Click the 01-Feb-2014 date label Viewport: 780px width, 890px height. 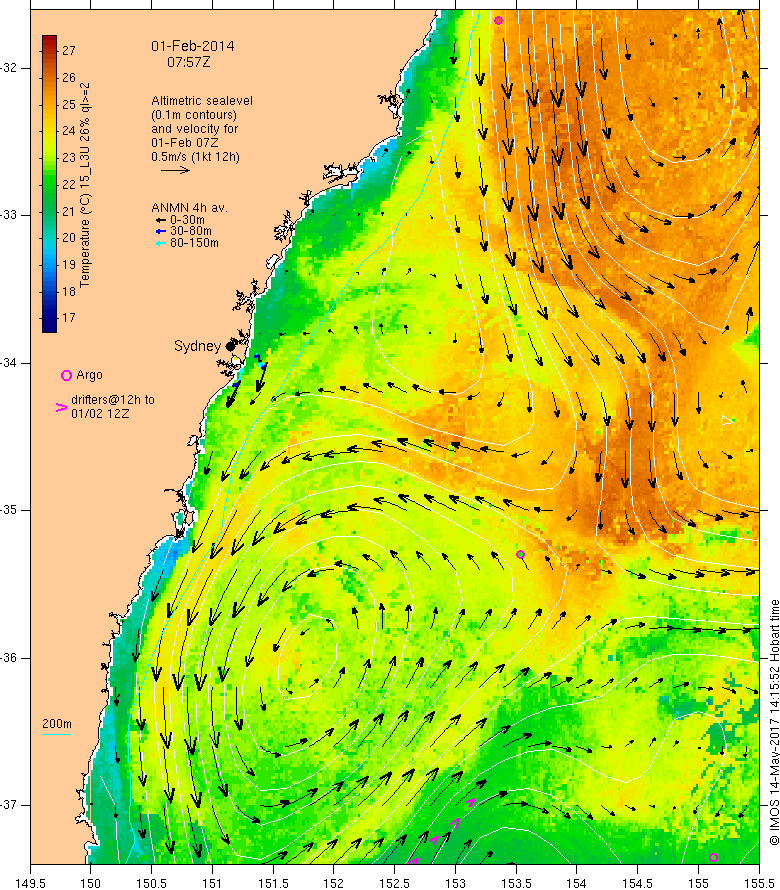click(x=192, y=46)
